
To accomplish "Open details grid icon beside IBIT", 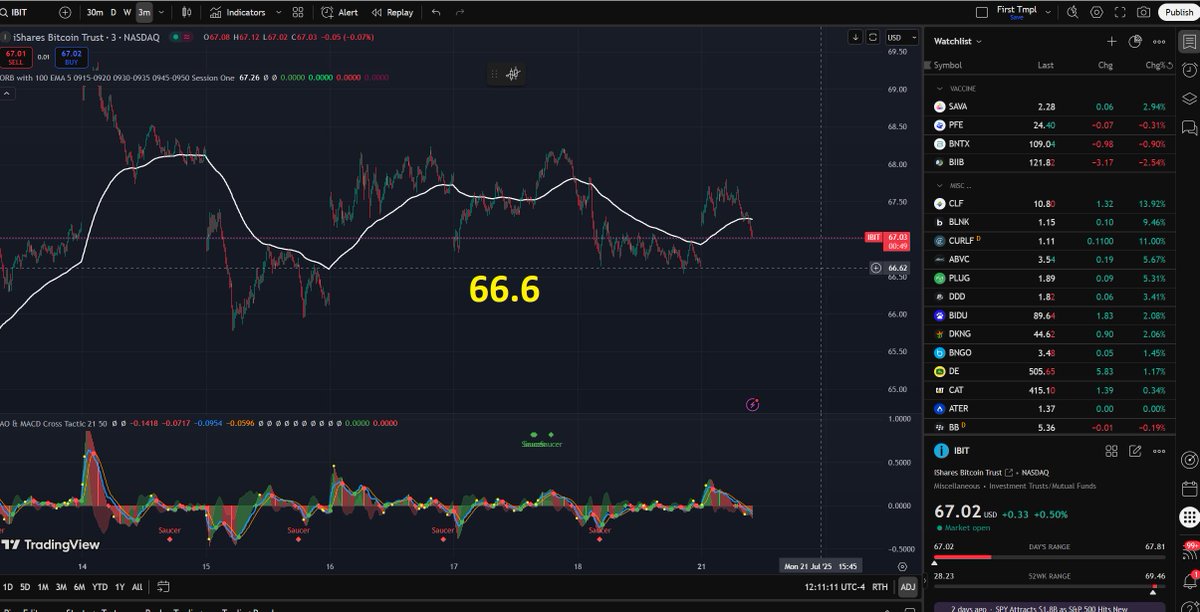I will tap(1112, 451).
